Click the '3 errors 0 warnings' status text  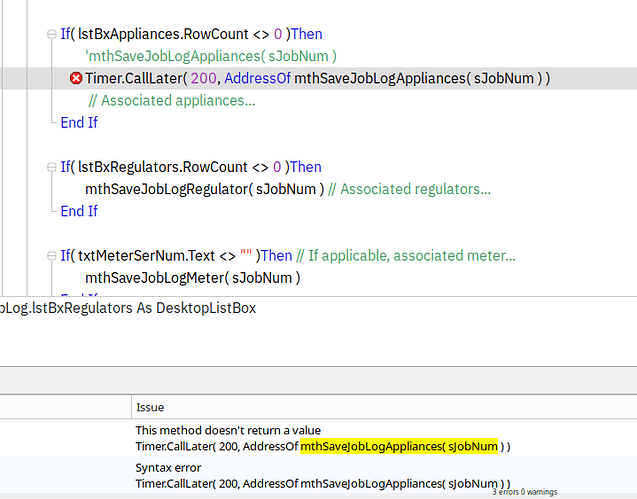click(524, 492)
